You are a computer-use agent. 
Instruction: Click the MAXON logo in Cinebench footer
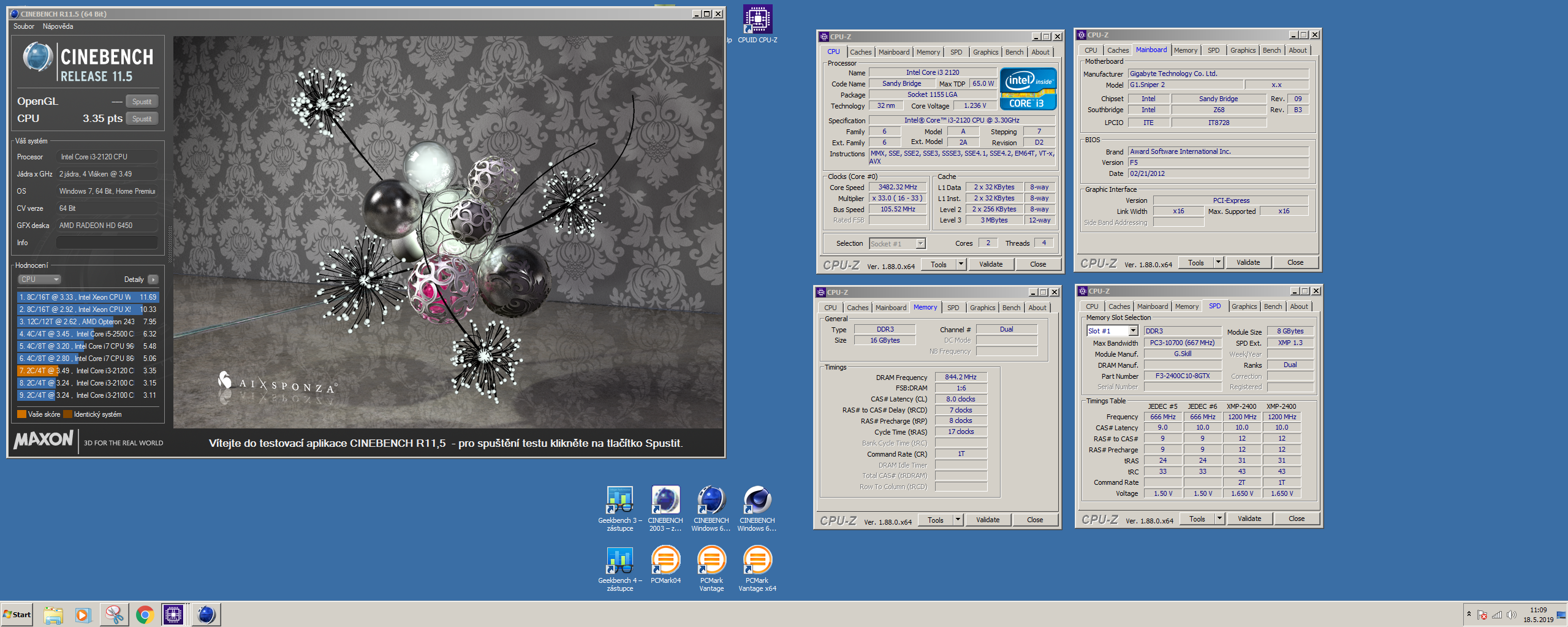click(x=44, y=439)
